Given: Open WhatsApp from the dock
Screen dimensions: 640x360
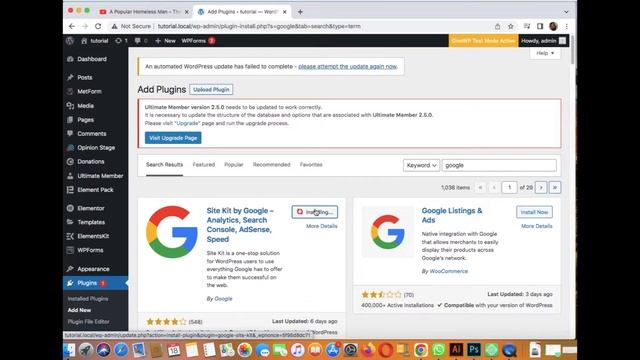Looking at the screenshot, I should (438, 350).
